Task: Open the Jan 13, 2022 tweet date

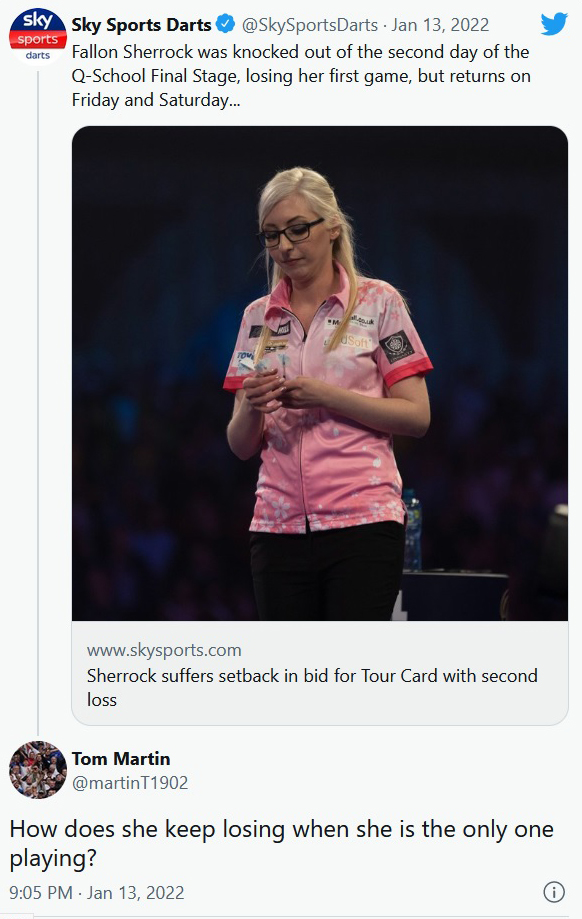Action: (x=440, y=25)
